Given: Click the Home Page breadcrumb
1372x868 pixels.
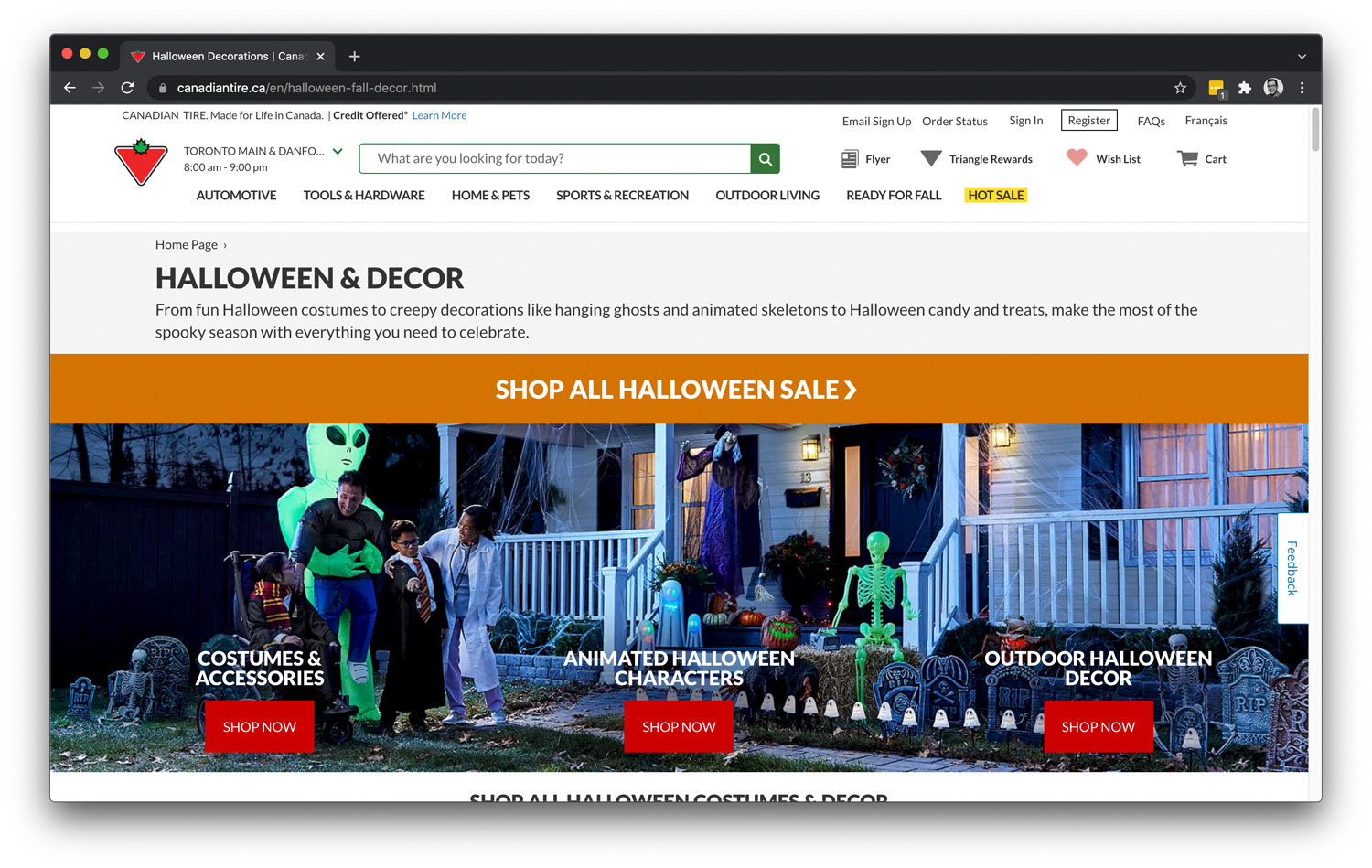Looking at the screenshot, I should pyautogui.click(x=186, y=244).
